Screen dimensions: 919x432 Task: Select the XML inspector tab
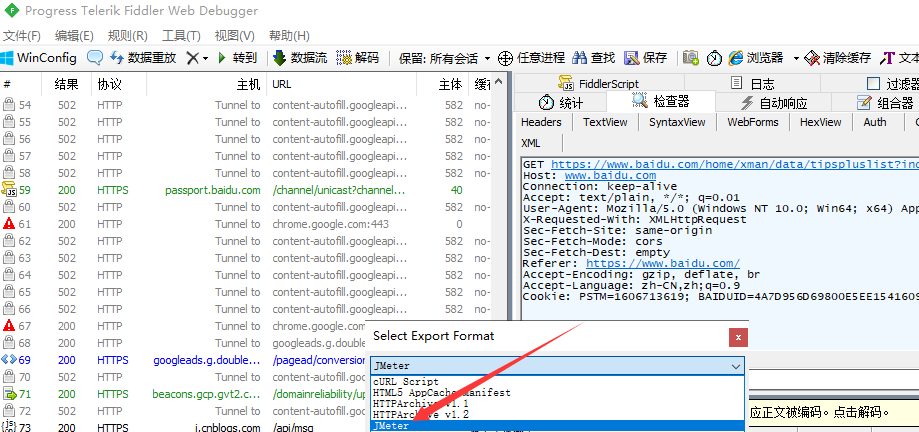(530, 143)
